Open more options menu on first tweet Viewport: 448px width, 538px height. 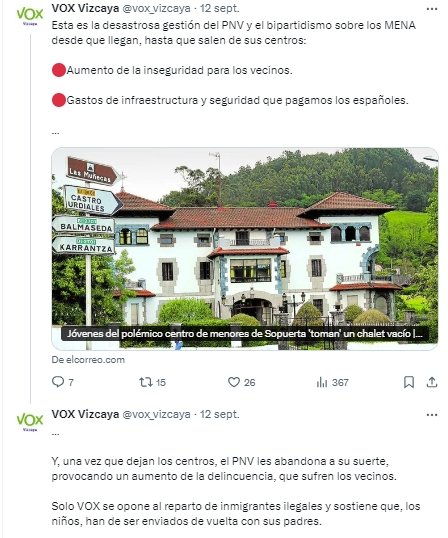[x=432, y=9]
